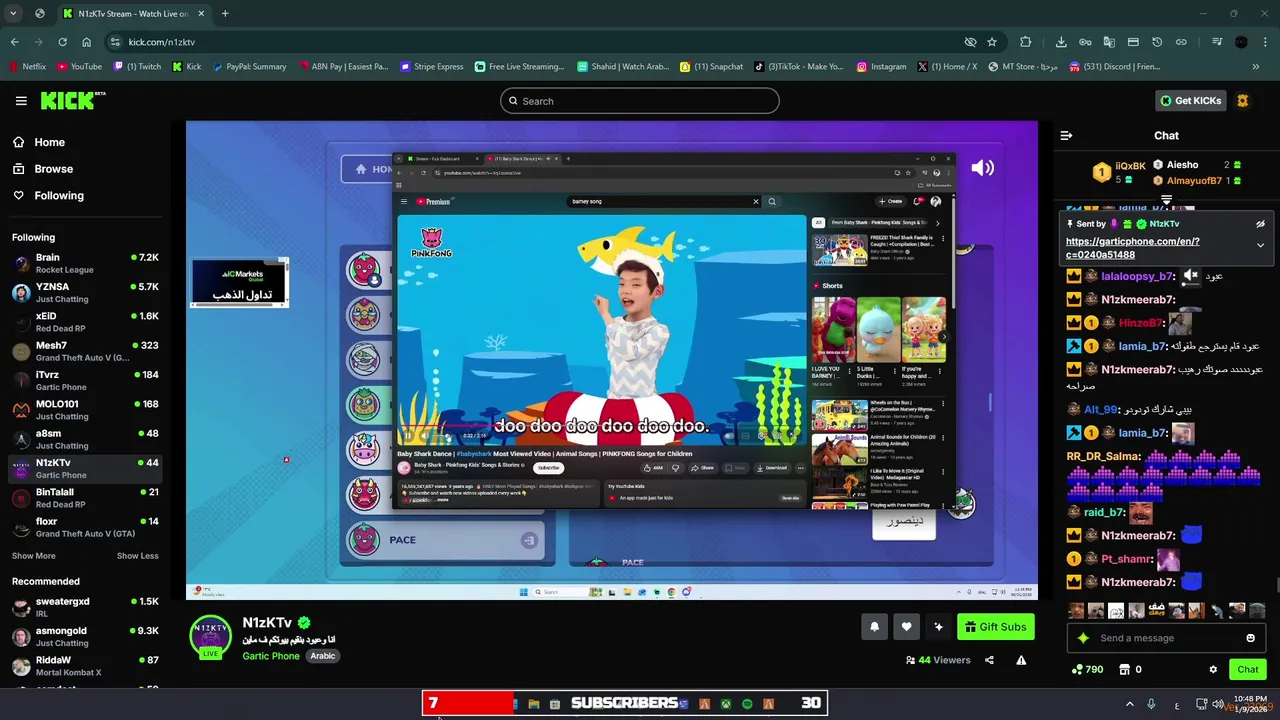The image size is (1280, 720).
Task: Go to browser home page icon
Action: pyautogui.click(x=86, y=42)
